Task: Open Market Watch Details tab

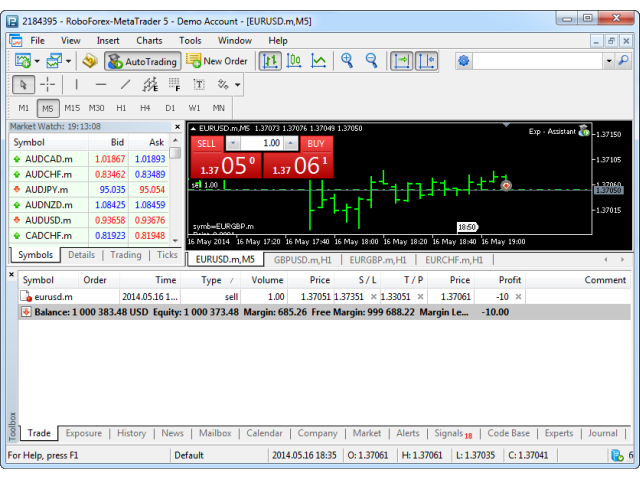Action: tap(81, 255)
